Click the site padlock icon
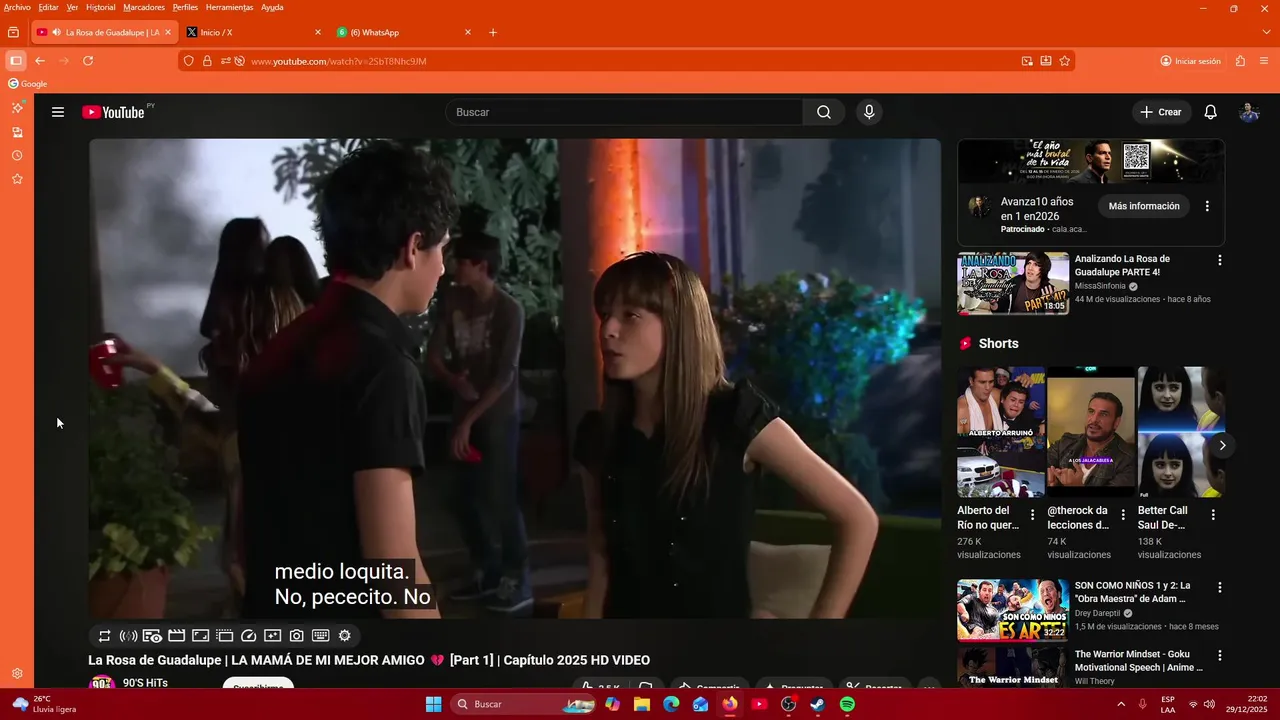This screenshot has height=720, width=1280. [x=207, y=61]
